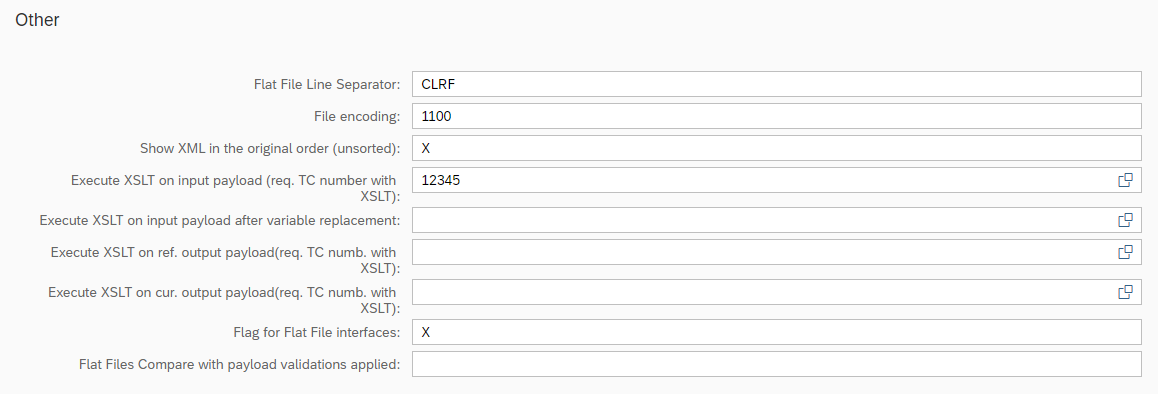This screenshot has width=1158, height=394.
Task: Click the Other section heading
Action: coord(37,20)
